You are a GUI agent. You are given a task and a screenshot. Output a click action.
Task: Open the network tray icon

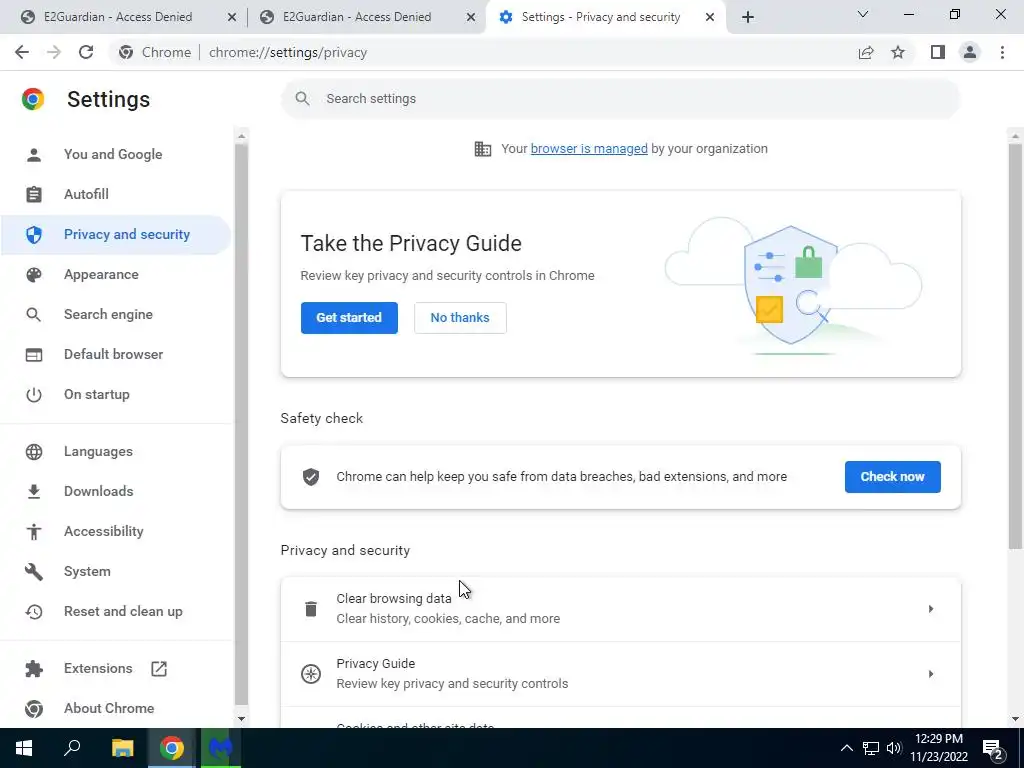click(x=871, y=748)
